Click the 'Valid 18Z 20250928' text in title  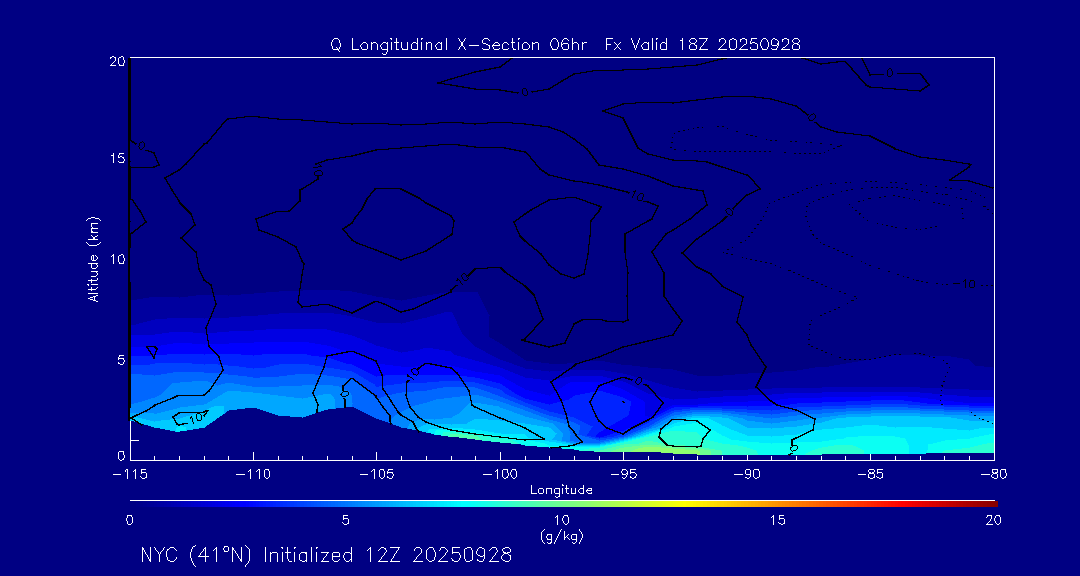click(715, 45)
